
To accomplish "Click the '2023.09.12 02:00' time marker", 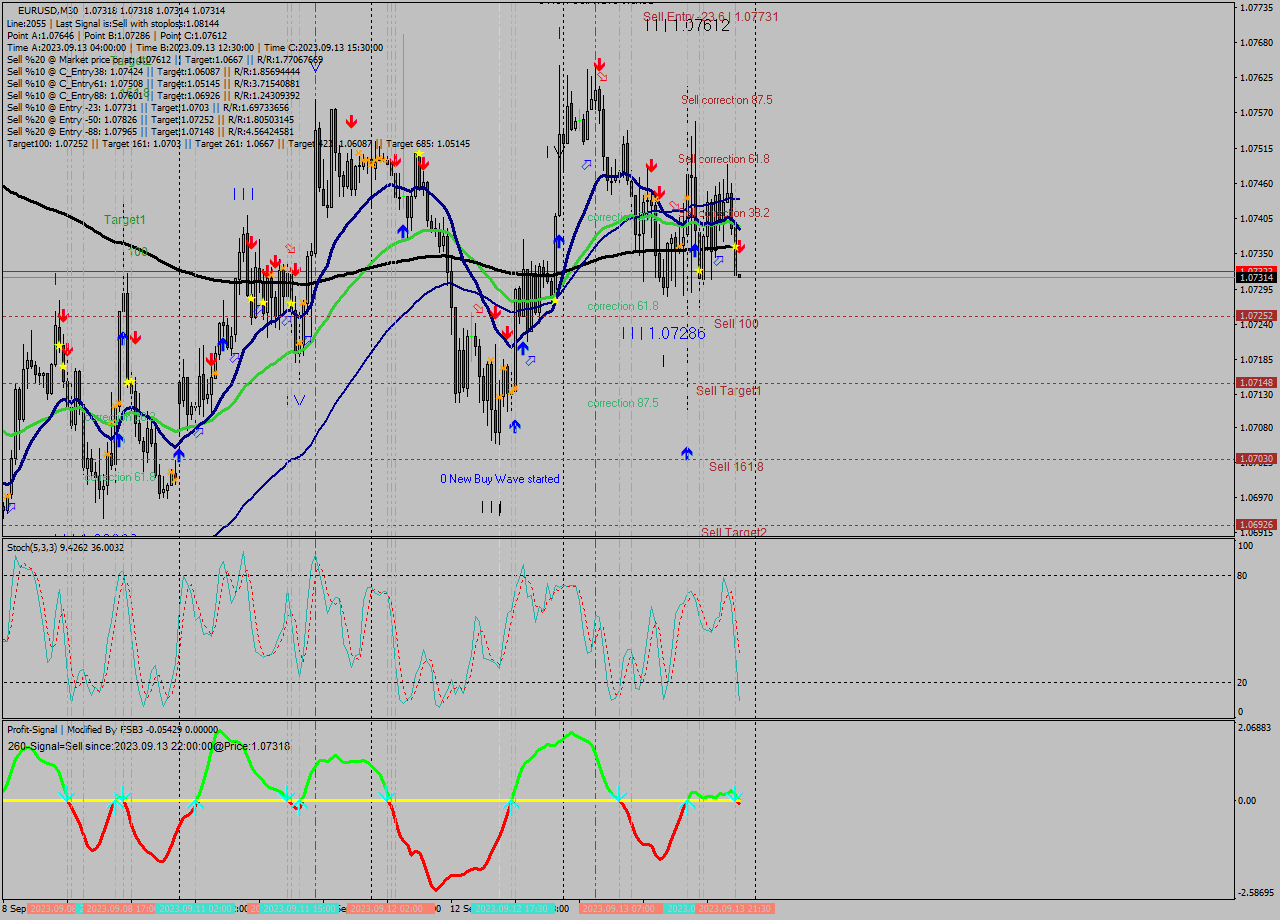I will [x=391, y=909].
